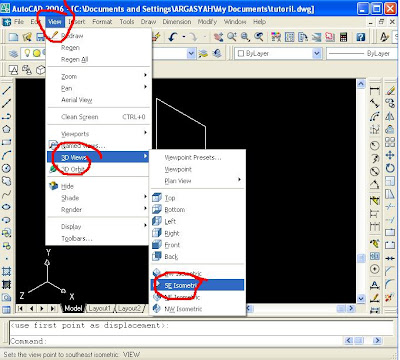400x360 pixels.
Task: Click the Help question mark icon
Action: pos(360,37)
